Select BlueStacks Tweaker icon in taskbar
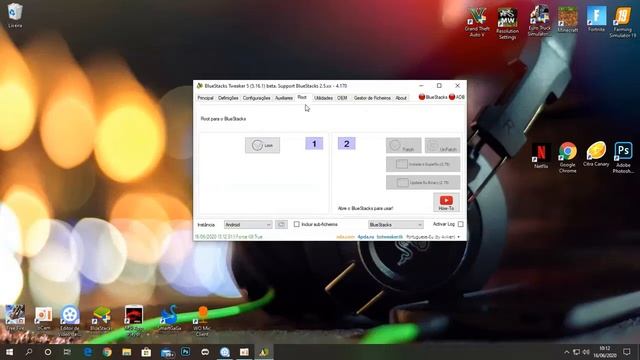This screenshot has width=640, height=360. (264, 352)
